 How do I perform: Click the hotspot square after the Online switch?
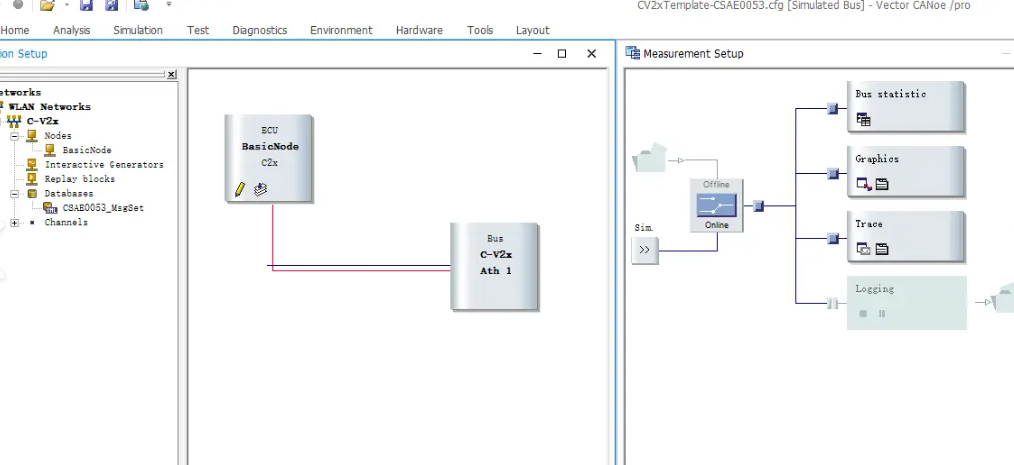(x=759, y=206)
